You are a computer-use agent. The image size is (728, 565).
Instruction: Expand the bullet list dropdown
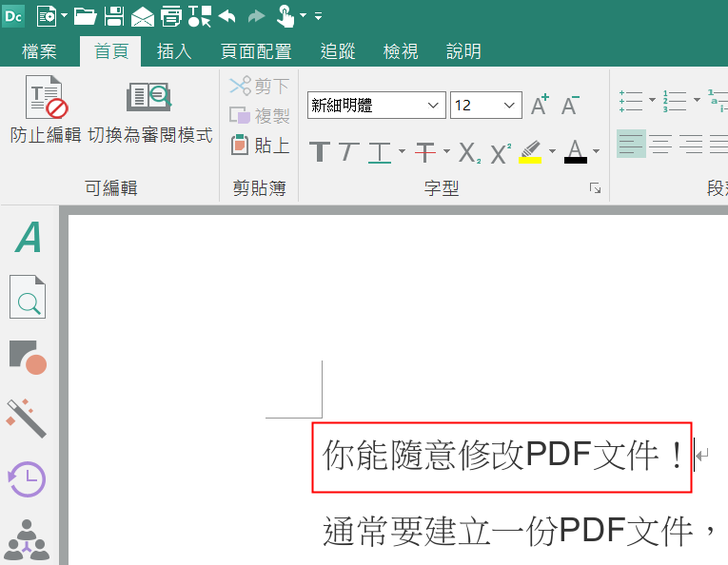(652, 100)
